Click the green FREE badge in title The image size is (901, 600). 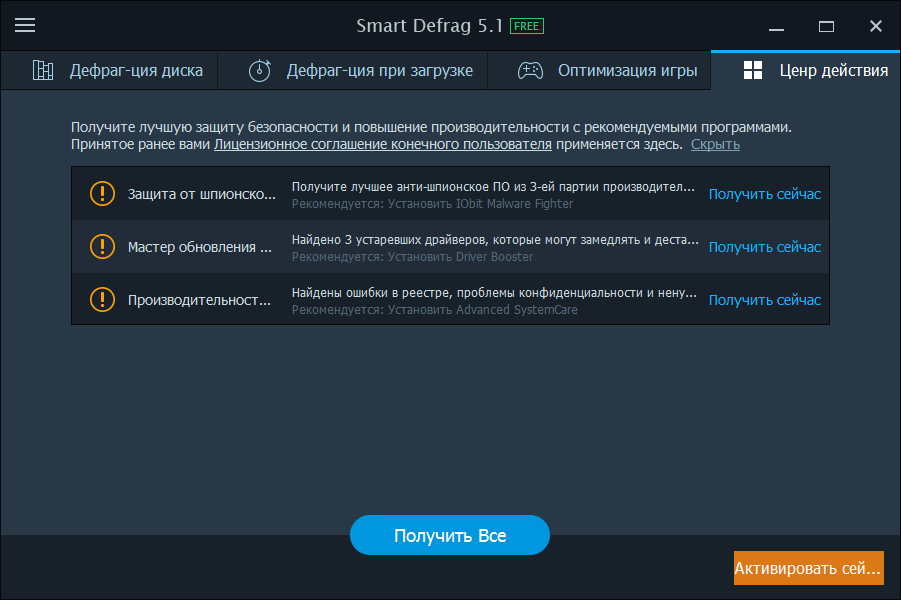pos(526,26)
